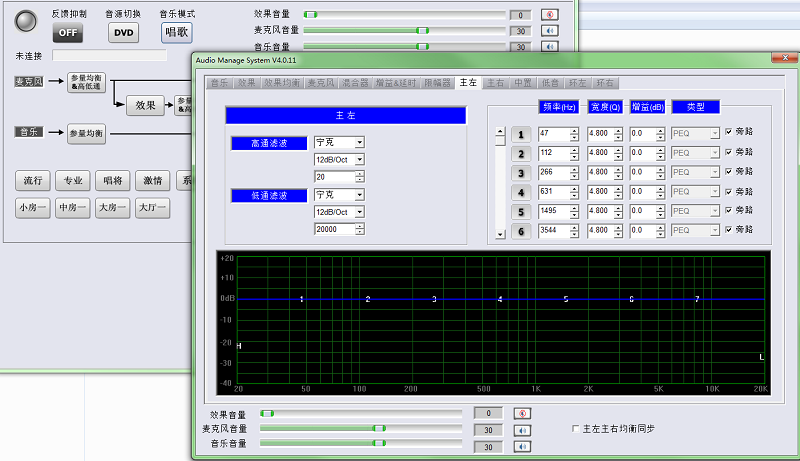The width and height of the screenshot is (800, 461).
Task: Toggle the 反馈抑制 OFF button
Action: tap(67, 32)
